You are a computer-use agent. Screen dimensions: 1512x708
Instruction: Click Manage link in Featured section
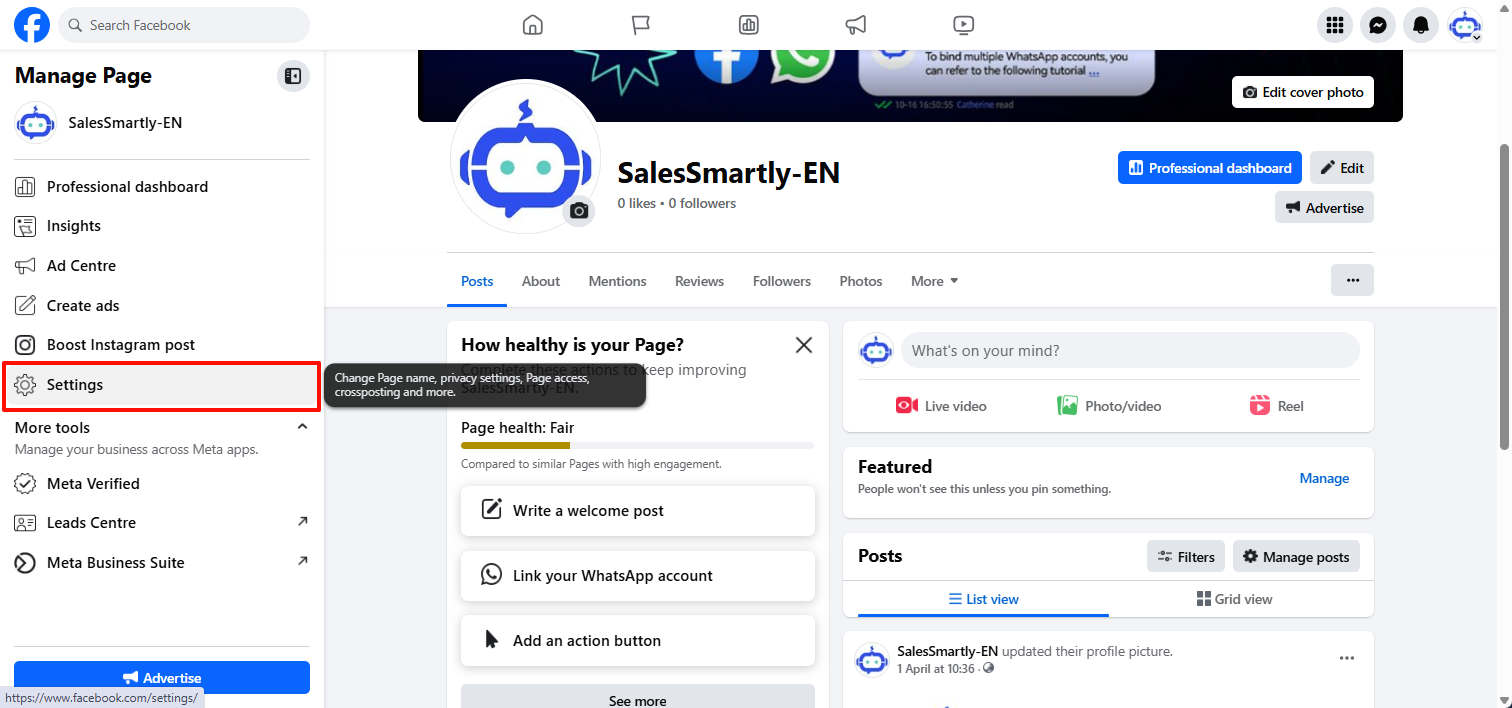click(x=1324, y=478)
